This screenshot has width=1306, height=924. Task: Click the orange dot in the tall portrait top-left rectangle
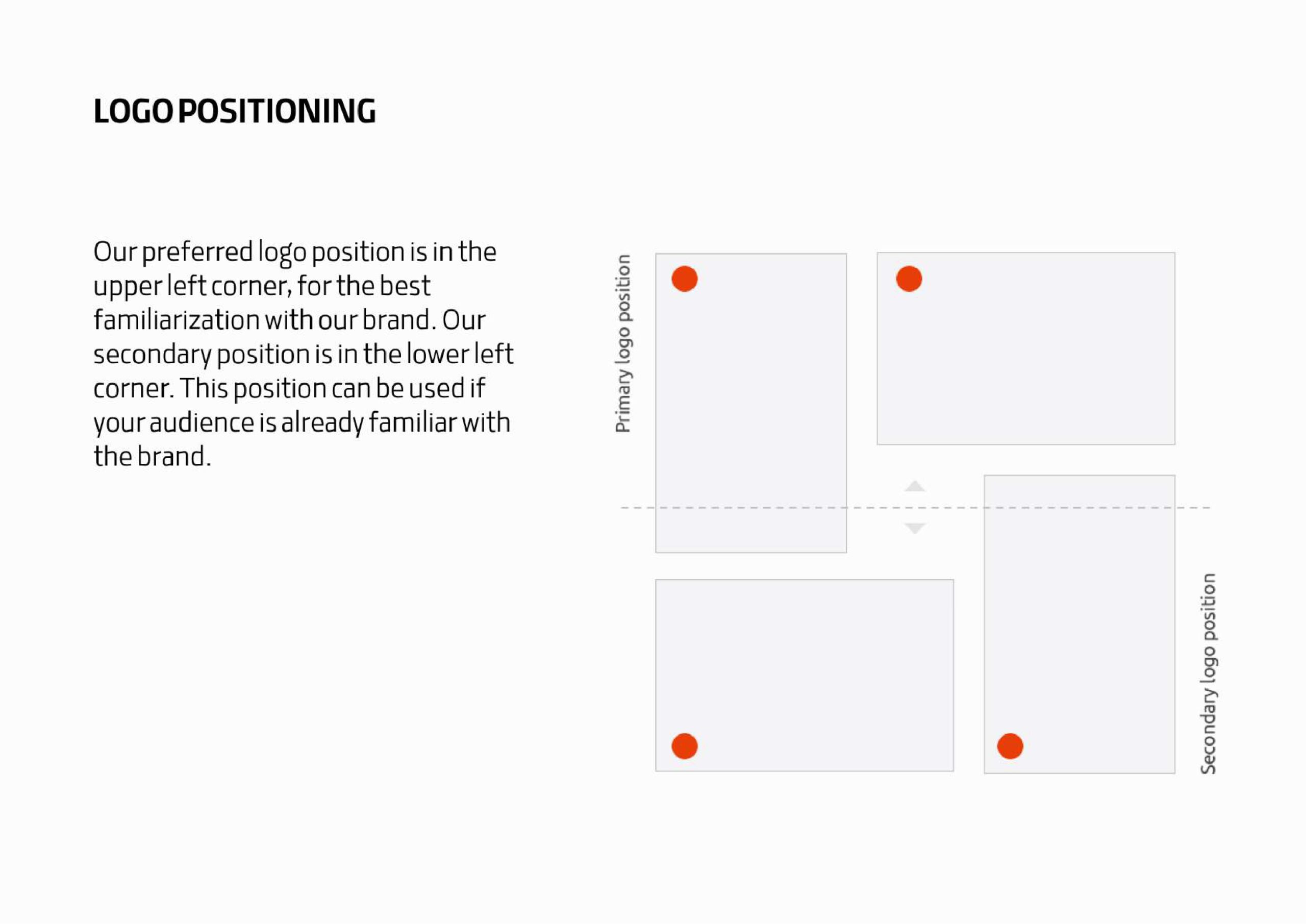coord(684,279)
